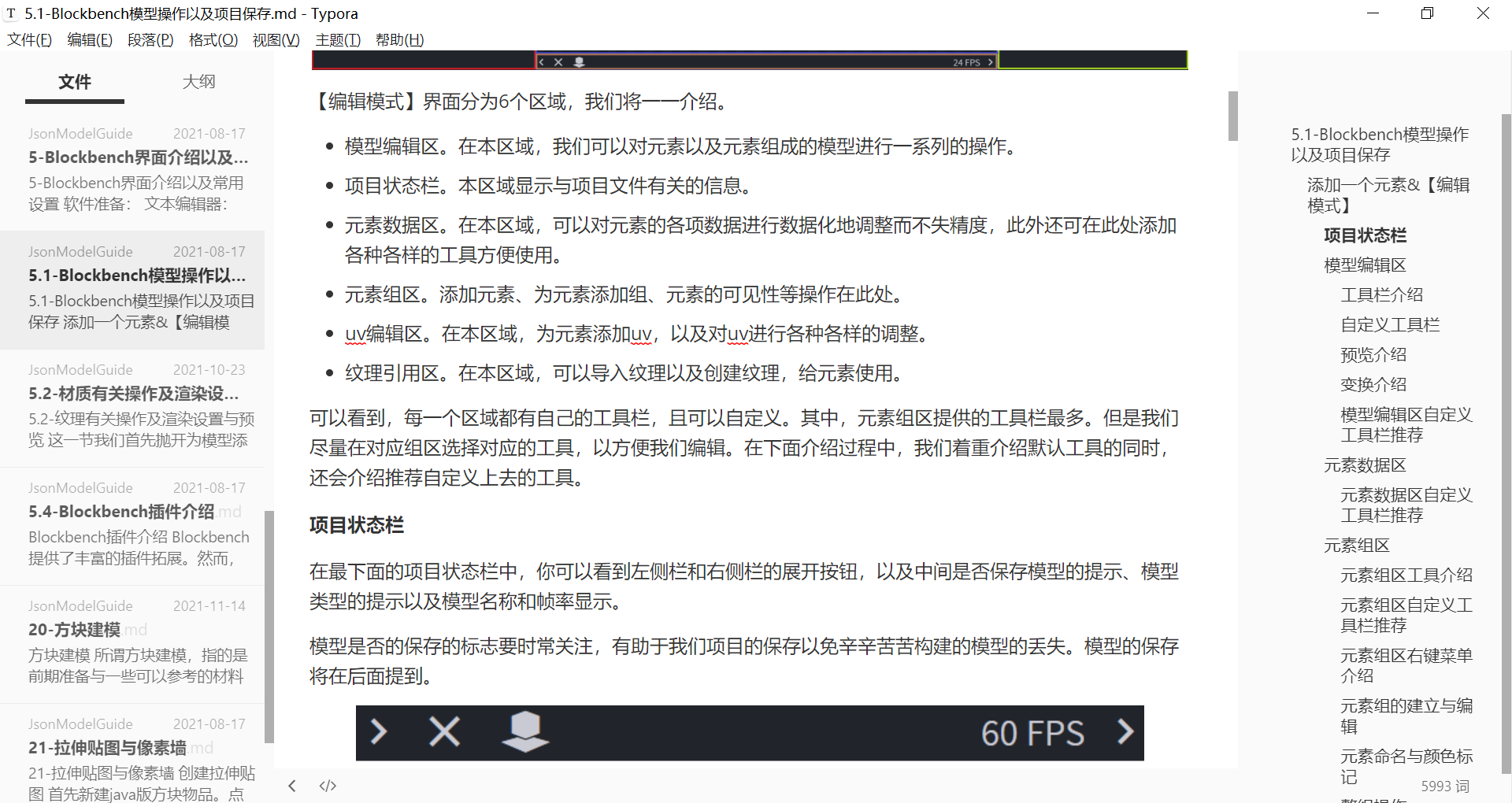Open the 帮助(H) menu
The width and height of the screenshot is (1512, 803).
pyautogui.click(x=400, y=39)
